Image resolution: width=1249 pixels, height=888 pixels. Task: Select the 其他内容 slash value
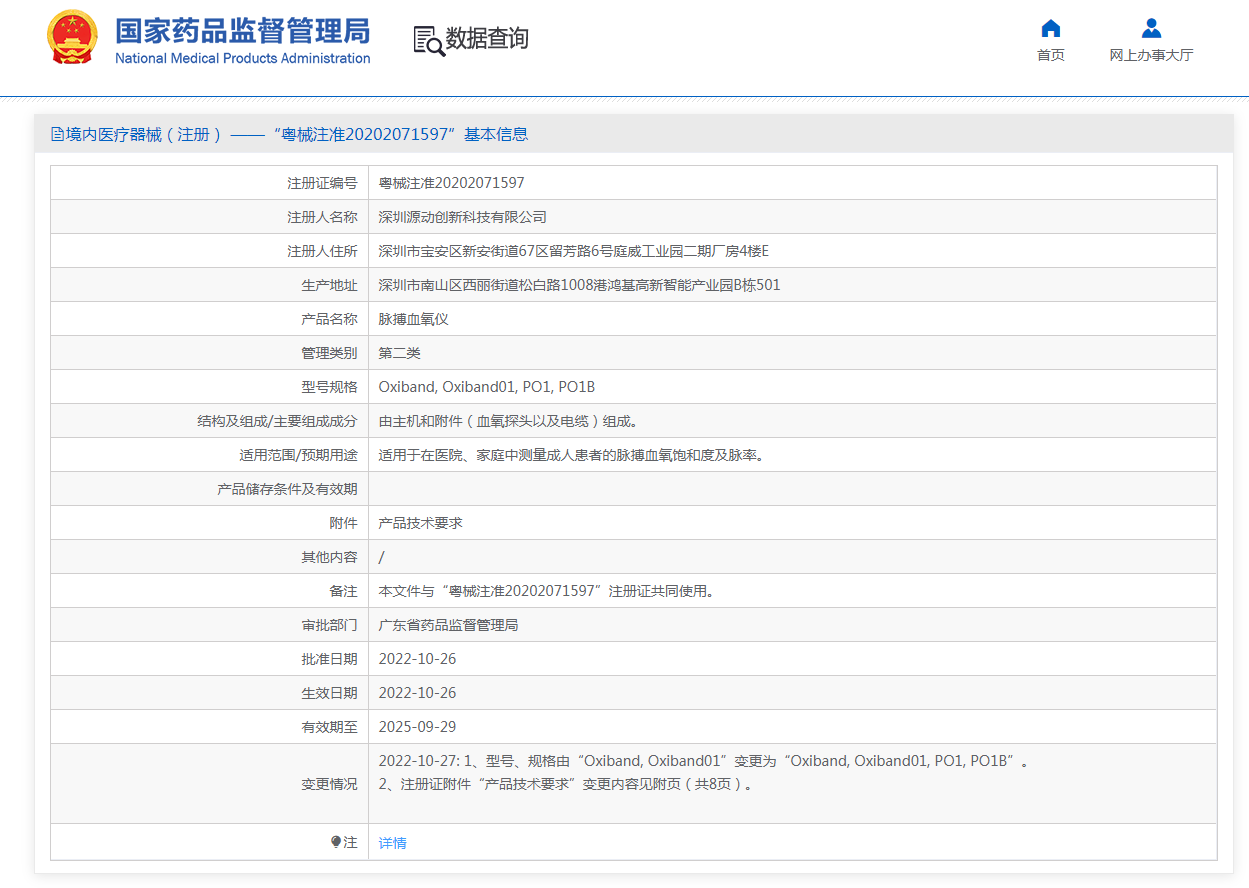[x=382, y=557]
